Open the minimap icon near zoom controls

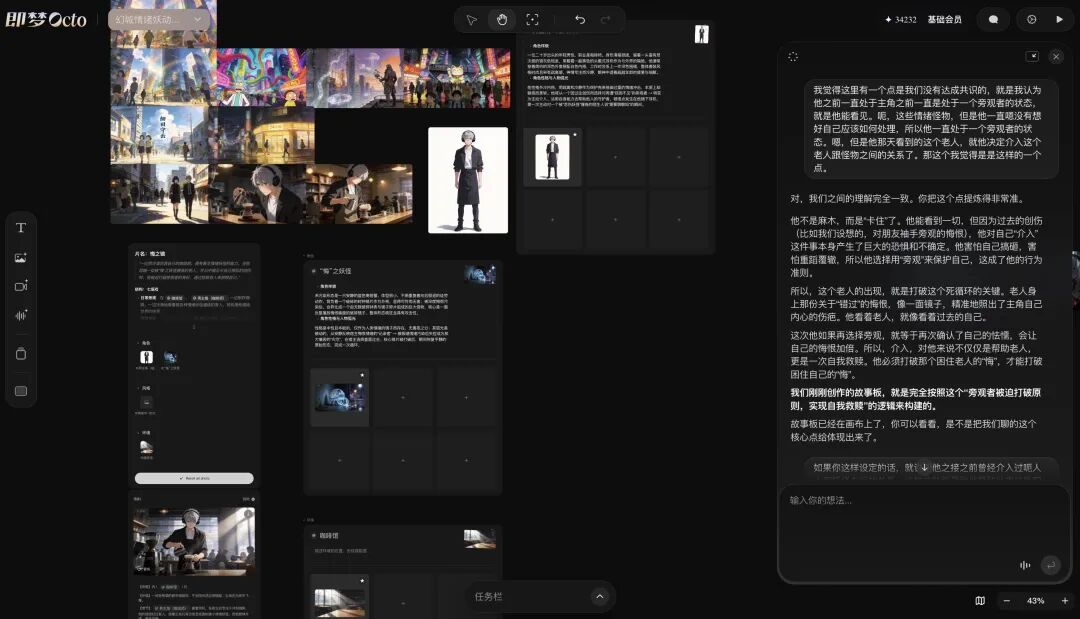(979, 600)
